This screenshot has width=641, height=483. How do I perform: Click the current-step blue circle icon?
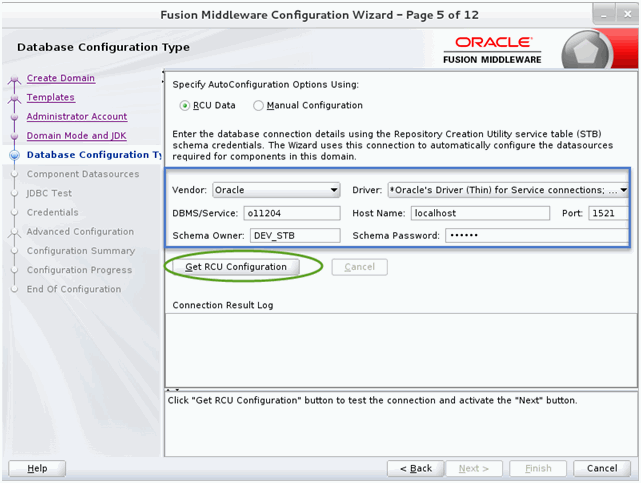click(15, 155)
